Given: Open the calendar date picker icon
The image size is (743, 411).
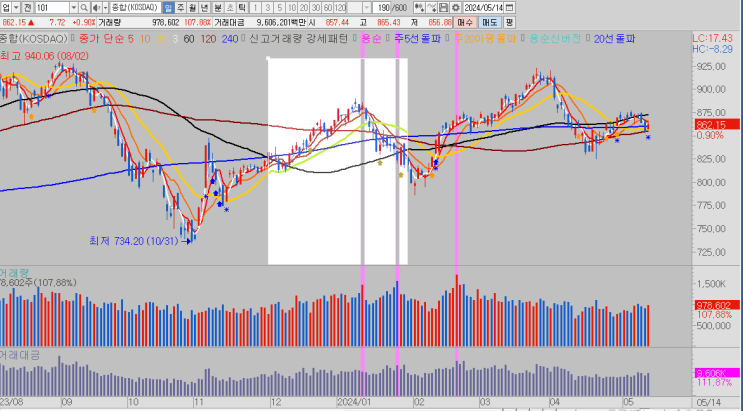Looking at the screenshot, I should point(509,8).
